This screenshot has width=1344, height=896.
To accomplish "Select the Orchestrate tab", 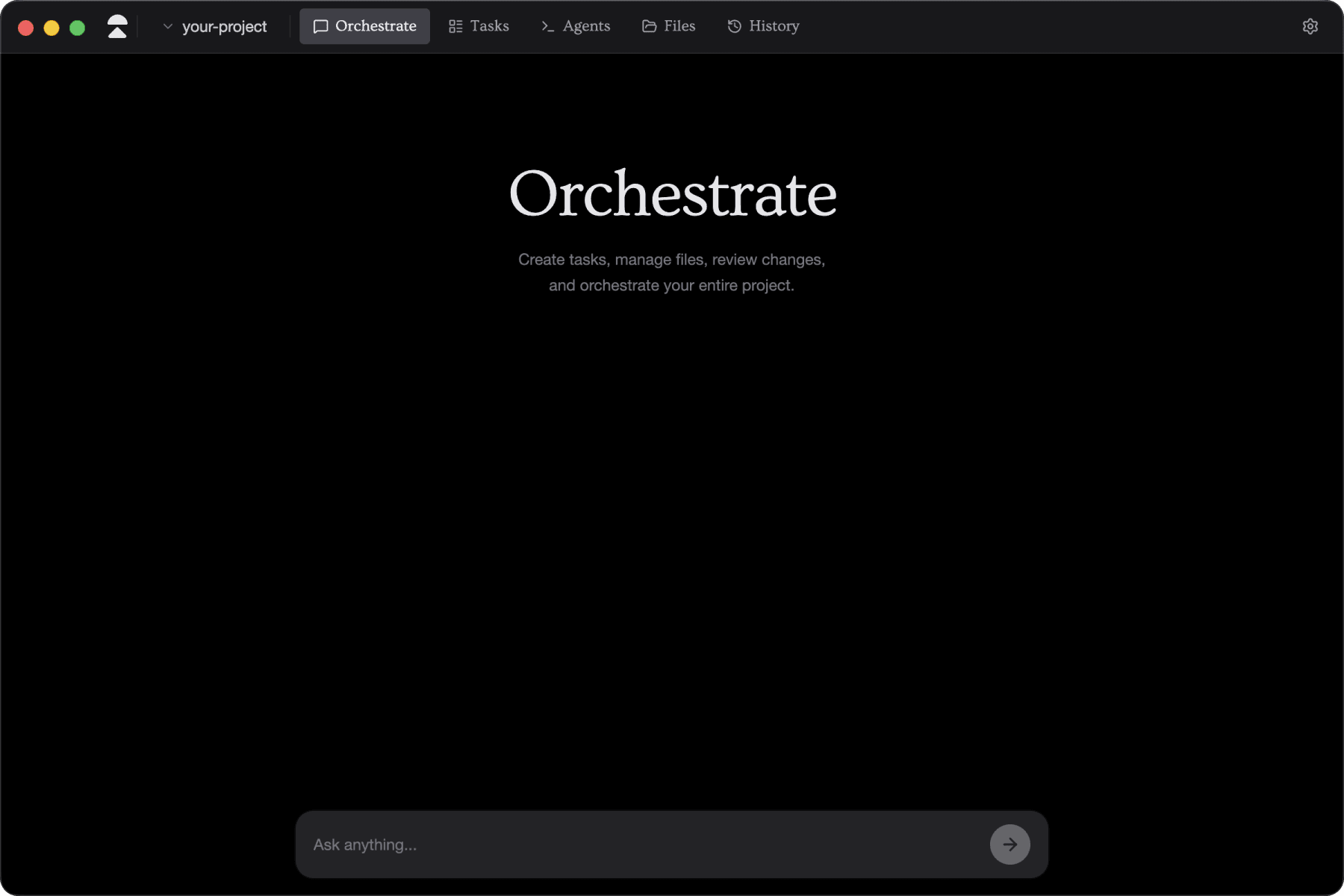I will 364,26.
